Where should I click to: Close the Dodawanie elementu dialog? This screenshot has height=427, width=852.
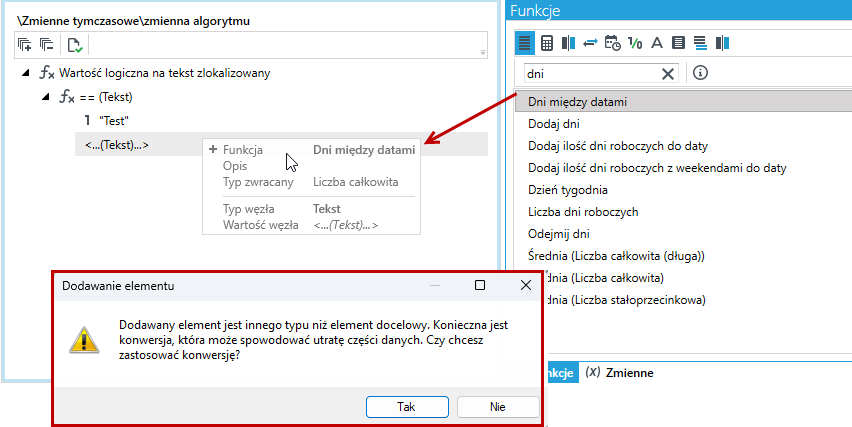pyautogui.click(x=525, y=285)
